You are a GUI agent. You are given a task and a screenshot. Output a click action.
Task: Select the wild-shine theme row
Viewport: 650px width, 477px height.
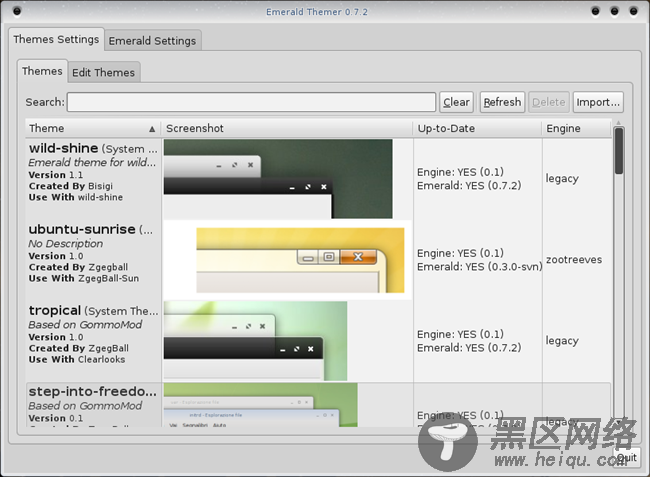[318, 179]
